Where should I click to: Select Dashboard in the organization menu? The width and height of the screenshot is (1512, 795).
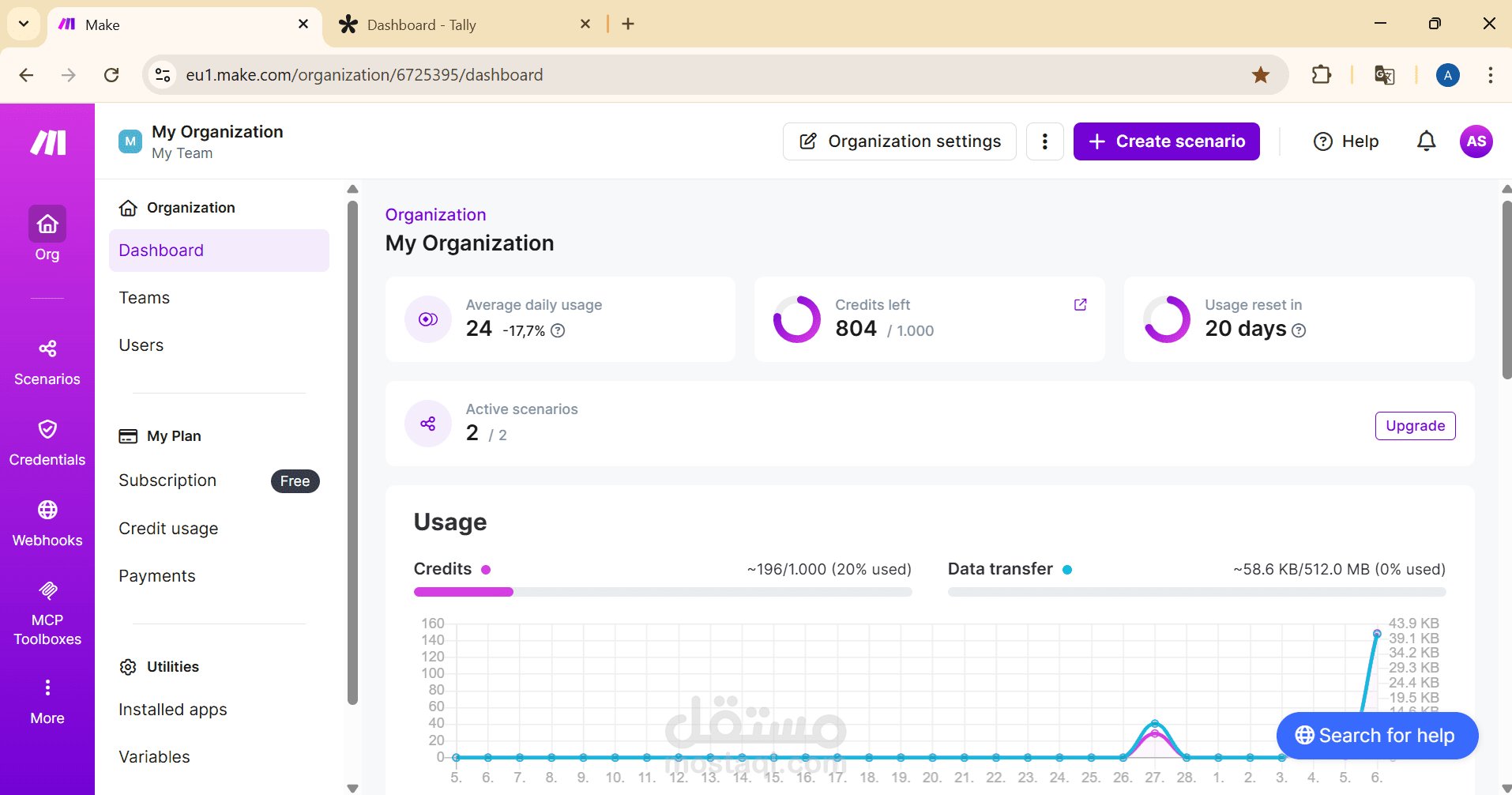click(x=219, y=251)
